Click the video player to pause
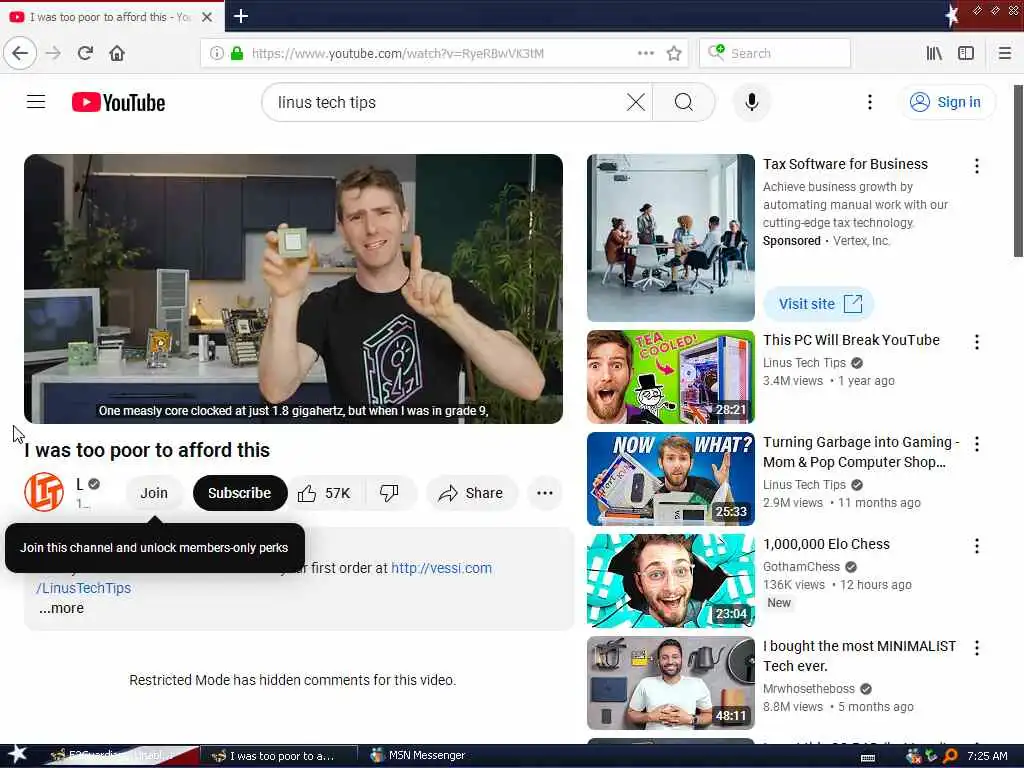This screenshot has height=768, width=1024. [x=293, y=289]
